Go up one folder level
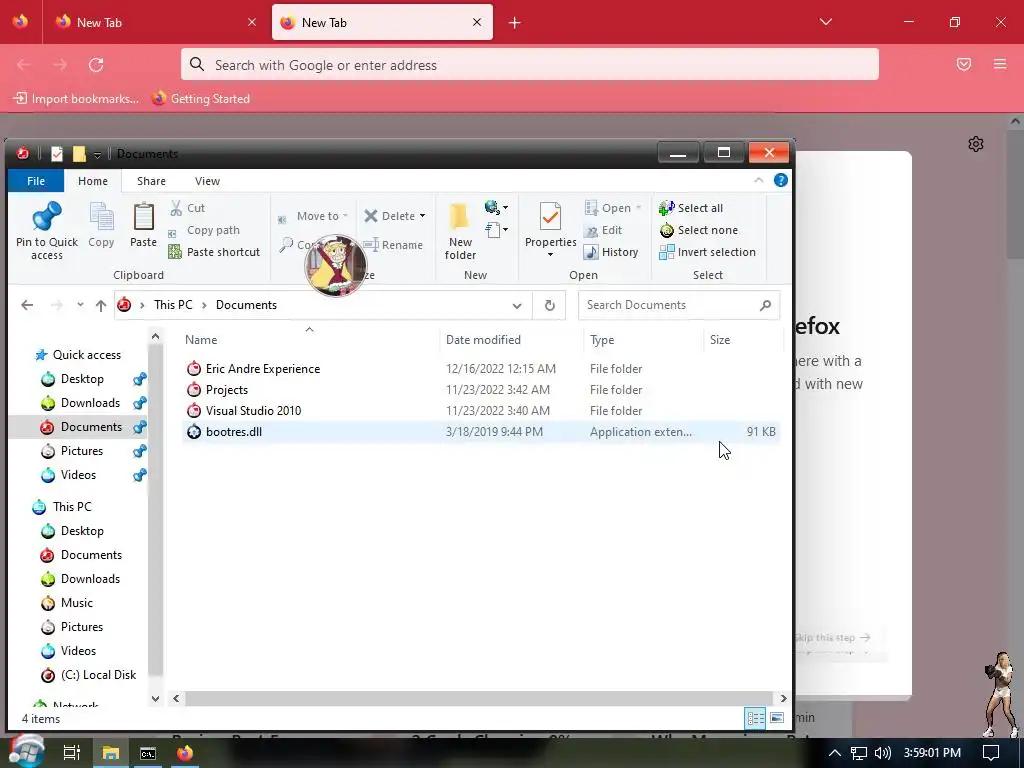Viewport: 1024px width, 768px height. pyautogui.click(x=101, y=305)
